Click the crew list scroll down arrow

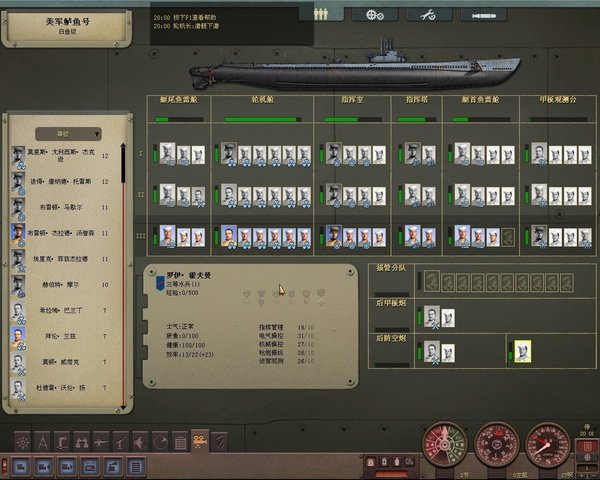coord(123,406)
